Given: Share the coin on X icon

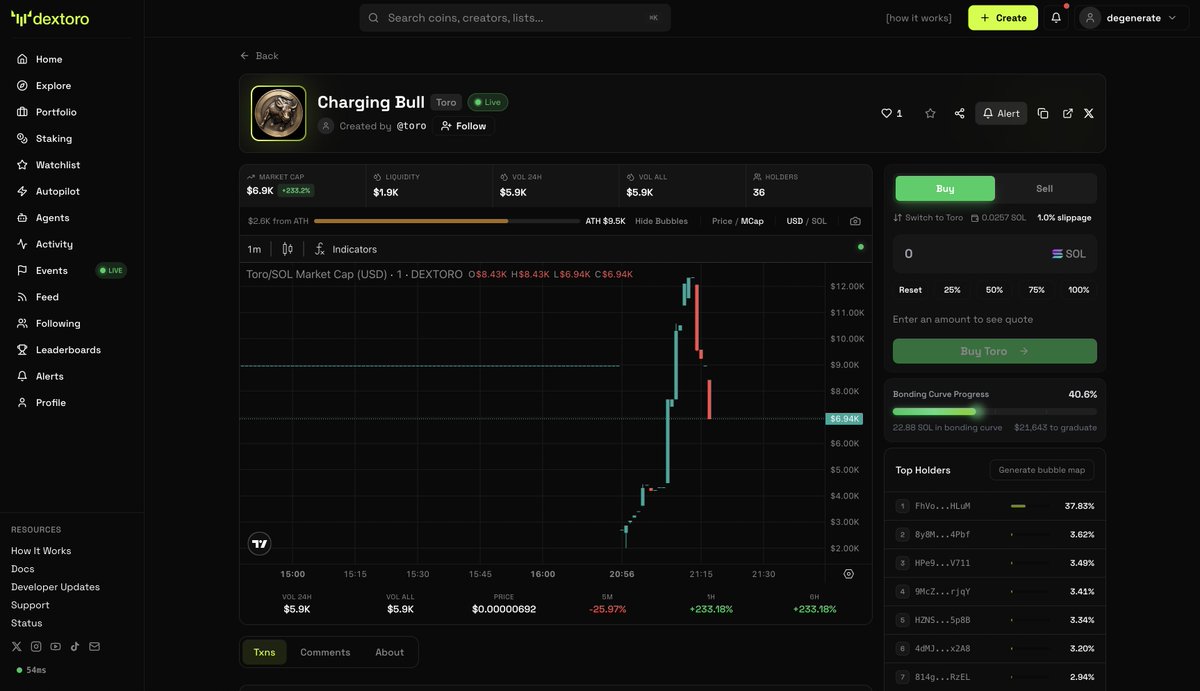Looking at the screenshot, I should (x=1089, y=113).
